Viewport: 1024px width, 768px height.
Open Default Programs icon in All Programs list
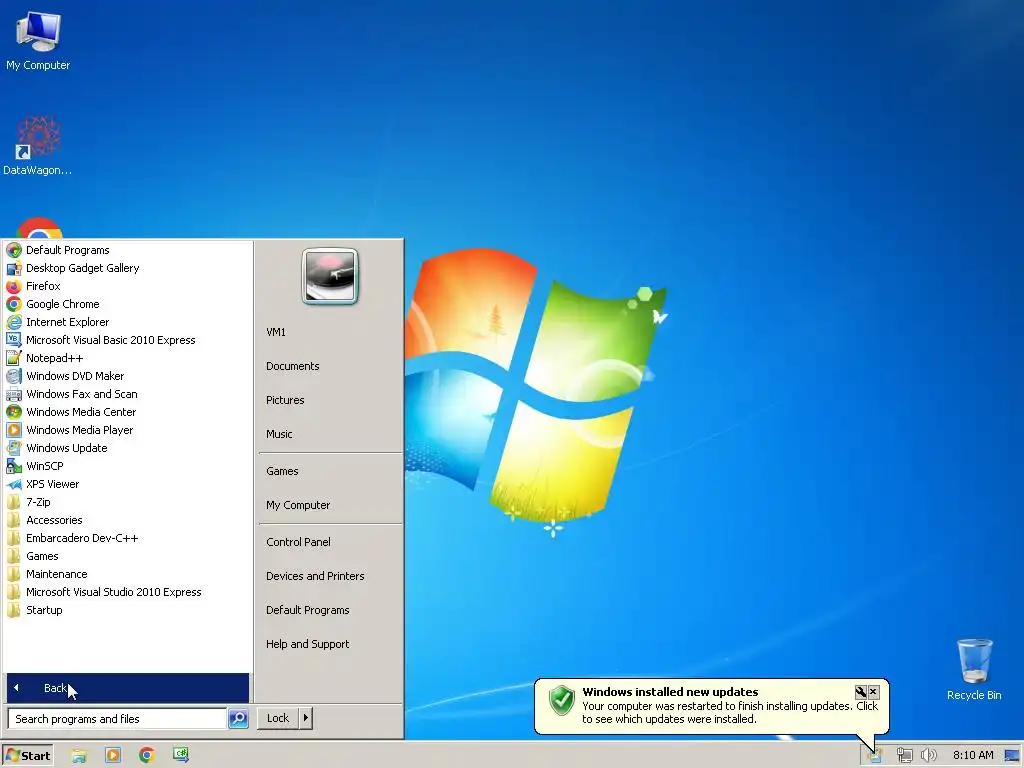pos(14,250)
